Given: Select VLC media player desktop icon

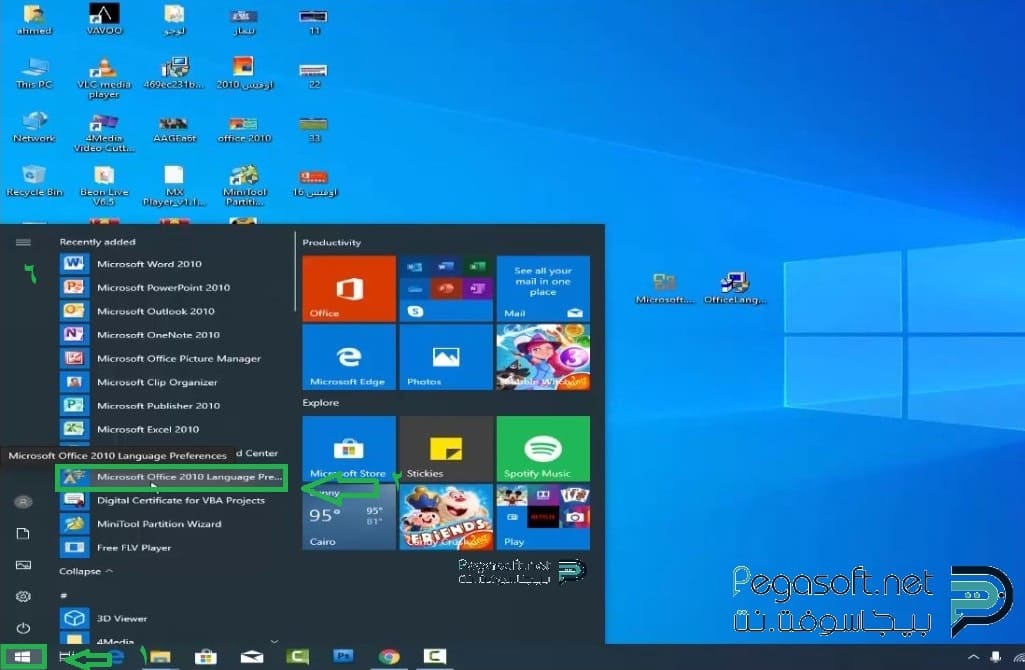Looking at the screenshot, I should pyautogui.click(x=104, y=78).
